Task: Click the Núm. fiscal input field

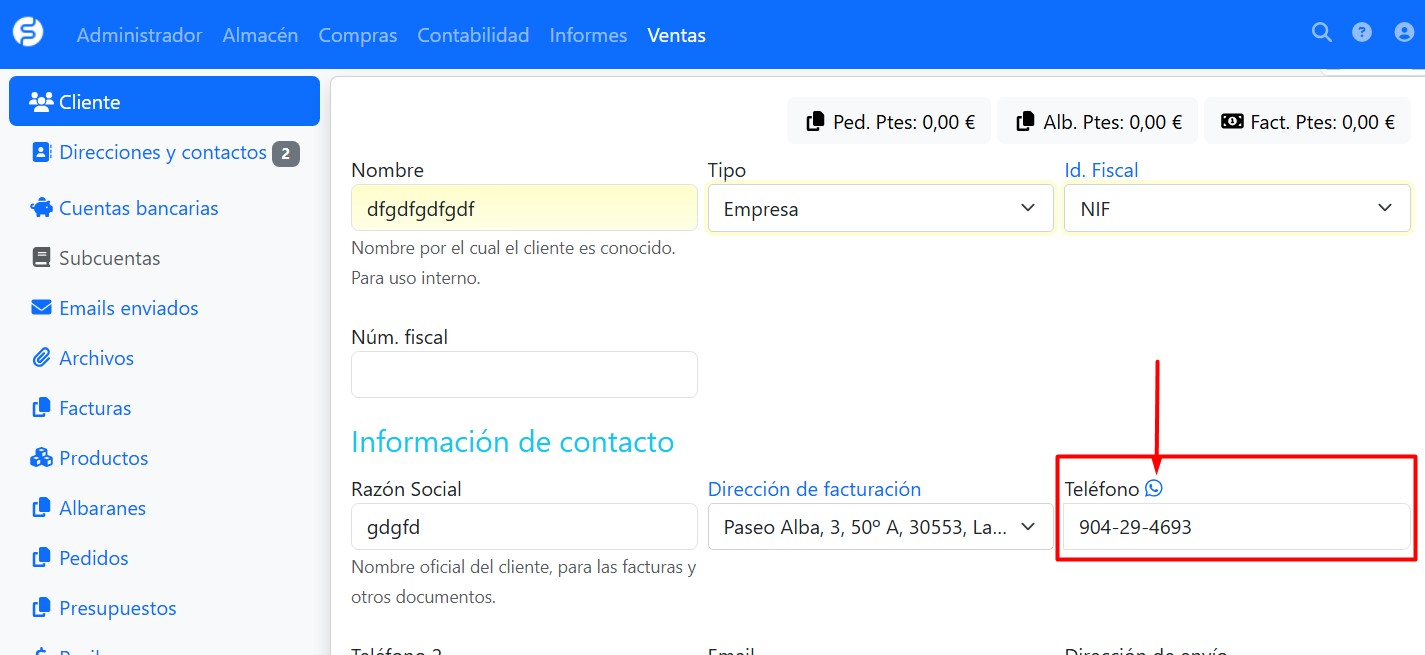Action: 524,374
